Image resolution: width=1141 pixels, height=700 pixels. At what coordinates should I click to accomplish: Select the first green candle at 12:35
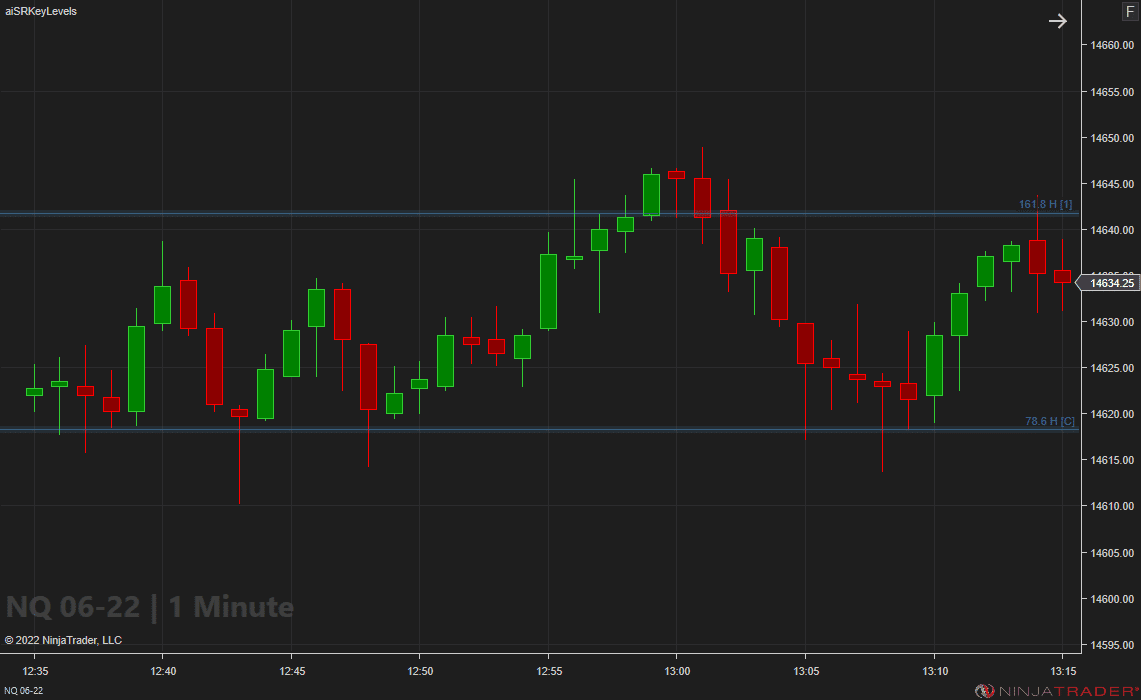[34, 392]
